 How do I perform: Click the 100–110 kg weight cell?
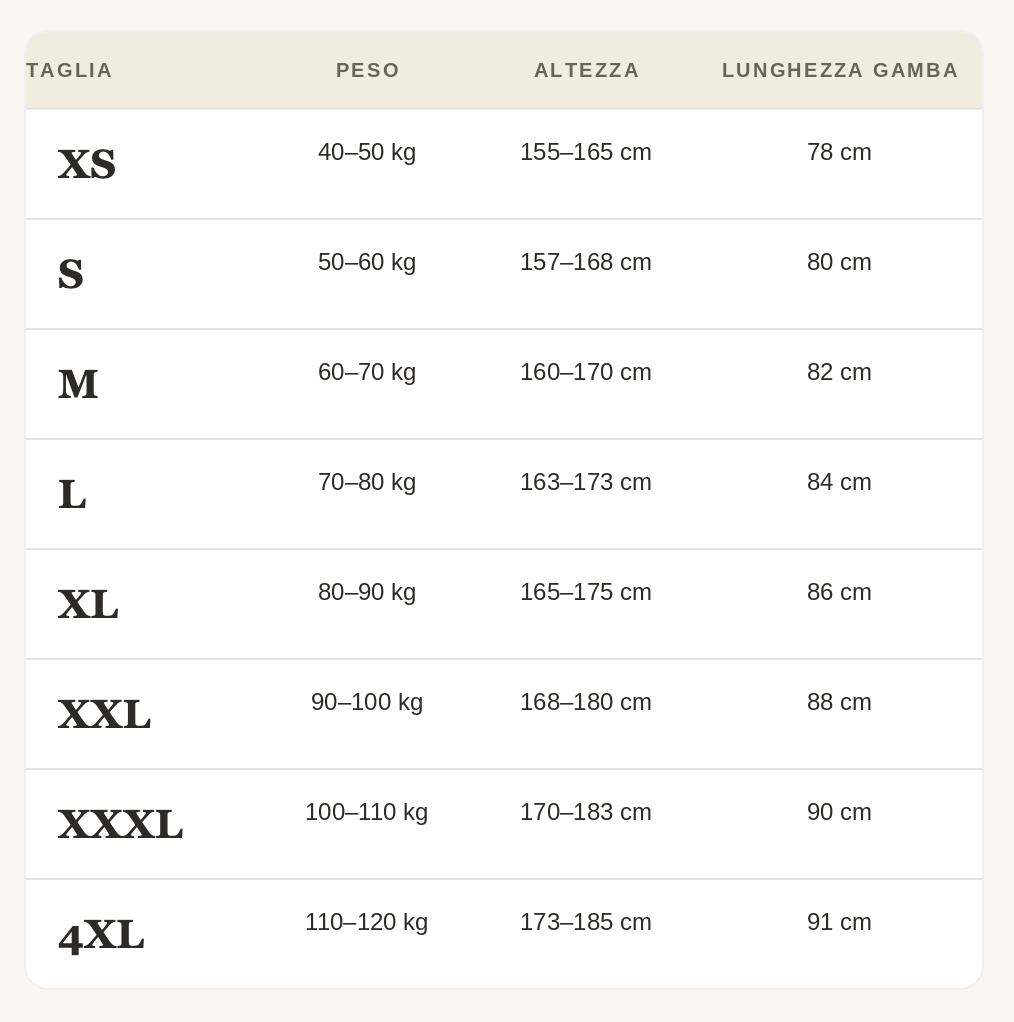pos(367,813)
